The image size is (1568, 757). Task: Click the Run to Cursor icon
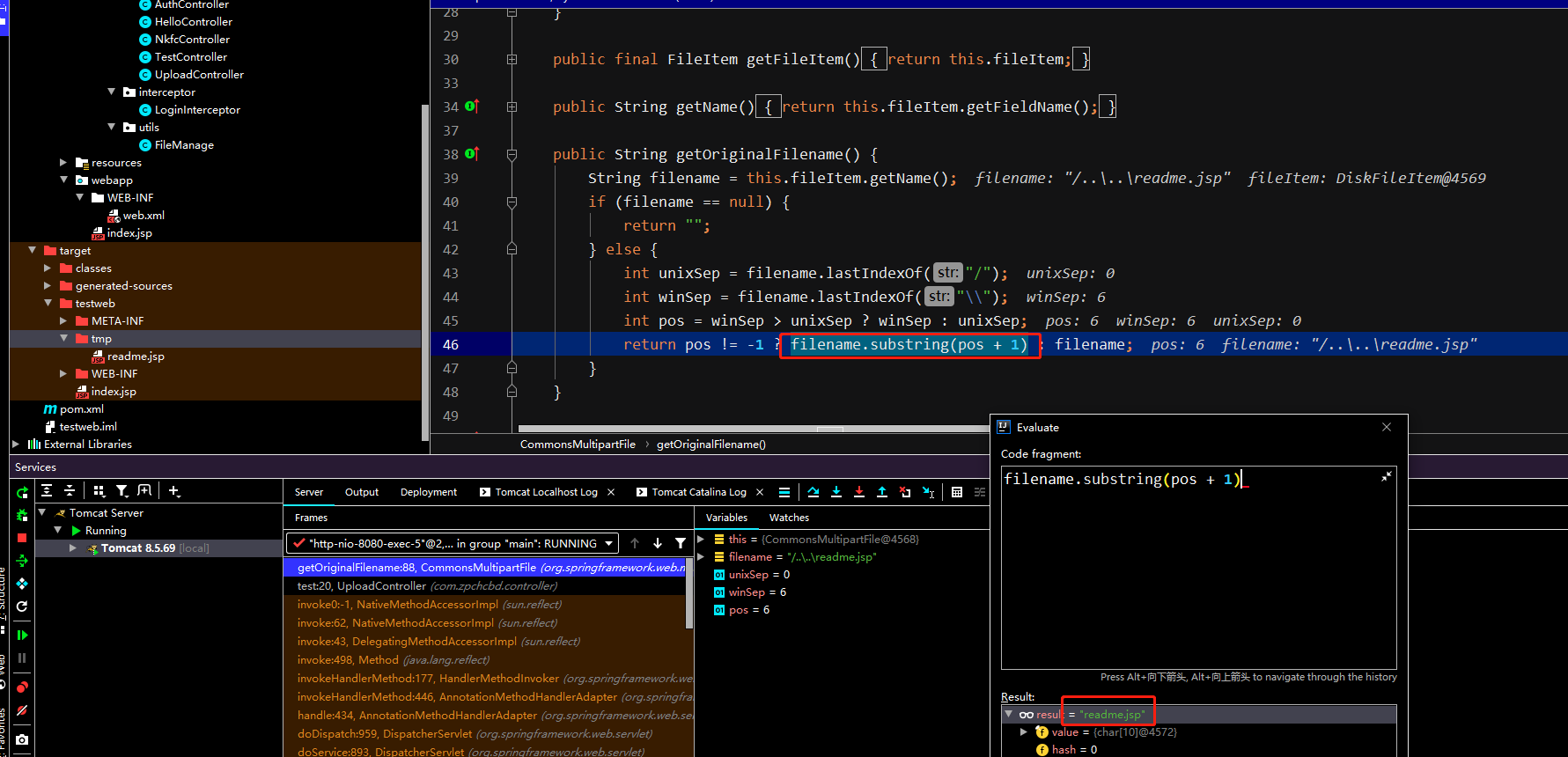point(928,492)
